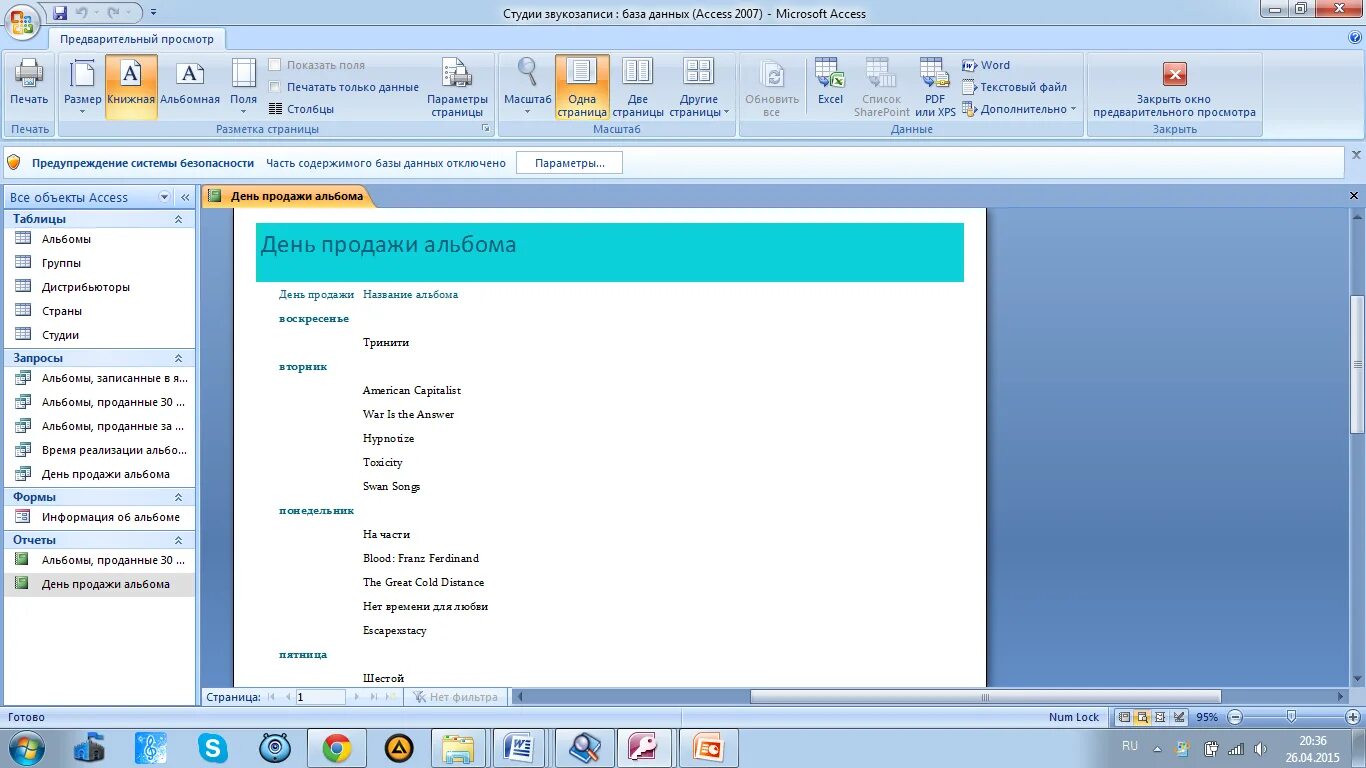Collapse navigation pane with double chevron

[185, 197]
